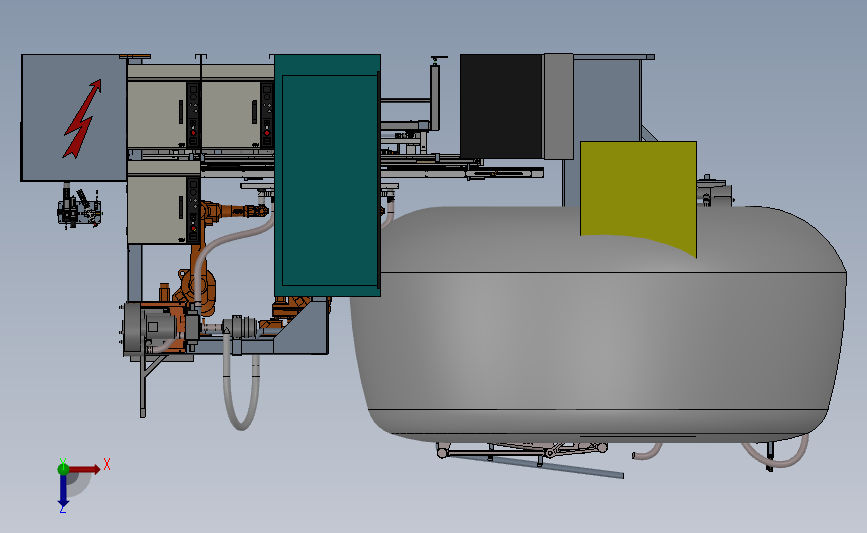Select the gray electric motor at lower left
The height and width of the screenshot is (533, 867).
click(149, 328)
